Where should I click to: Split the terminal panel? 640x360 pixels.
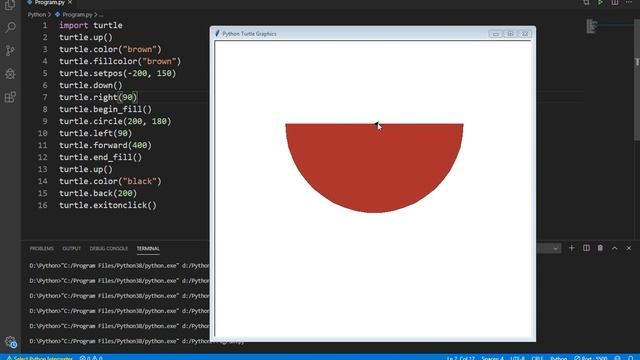[586, 248]
